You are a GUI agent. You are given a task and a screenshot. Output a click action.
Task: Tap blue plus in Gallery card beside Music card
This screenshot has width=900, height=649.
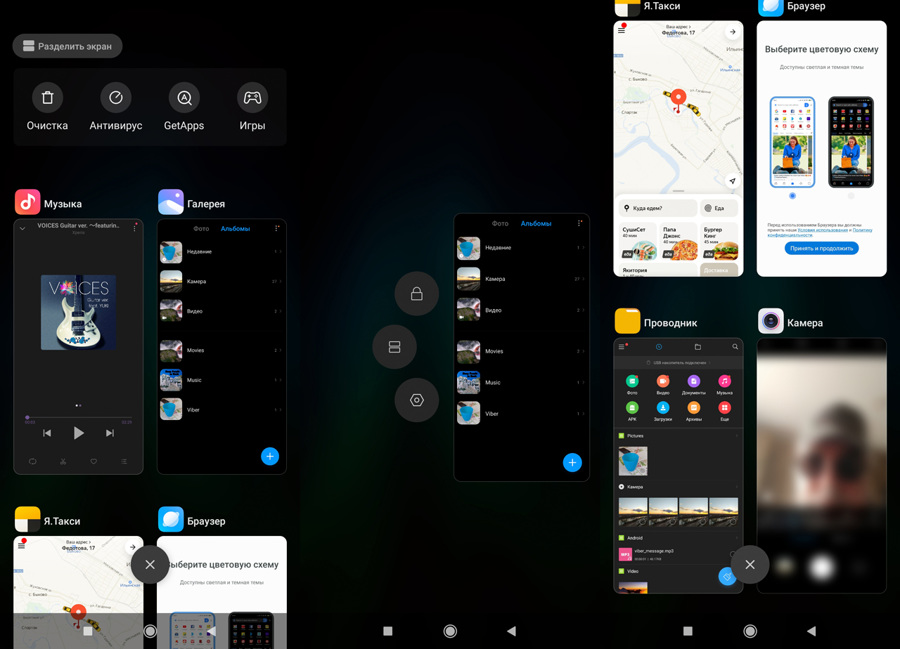[270, 456]
